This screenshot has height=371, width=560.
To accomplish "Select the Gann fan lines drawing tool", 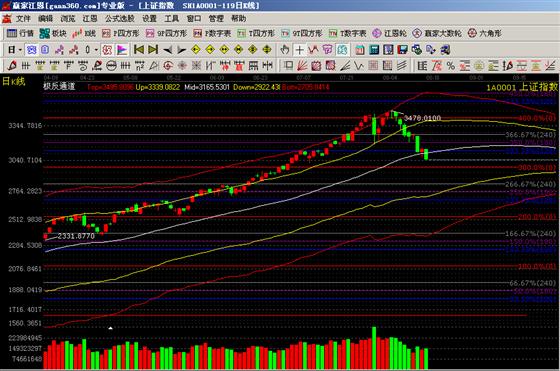I will (302, 66).
